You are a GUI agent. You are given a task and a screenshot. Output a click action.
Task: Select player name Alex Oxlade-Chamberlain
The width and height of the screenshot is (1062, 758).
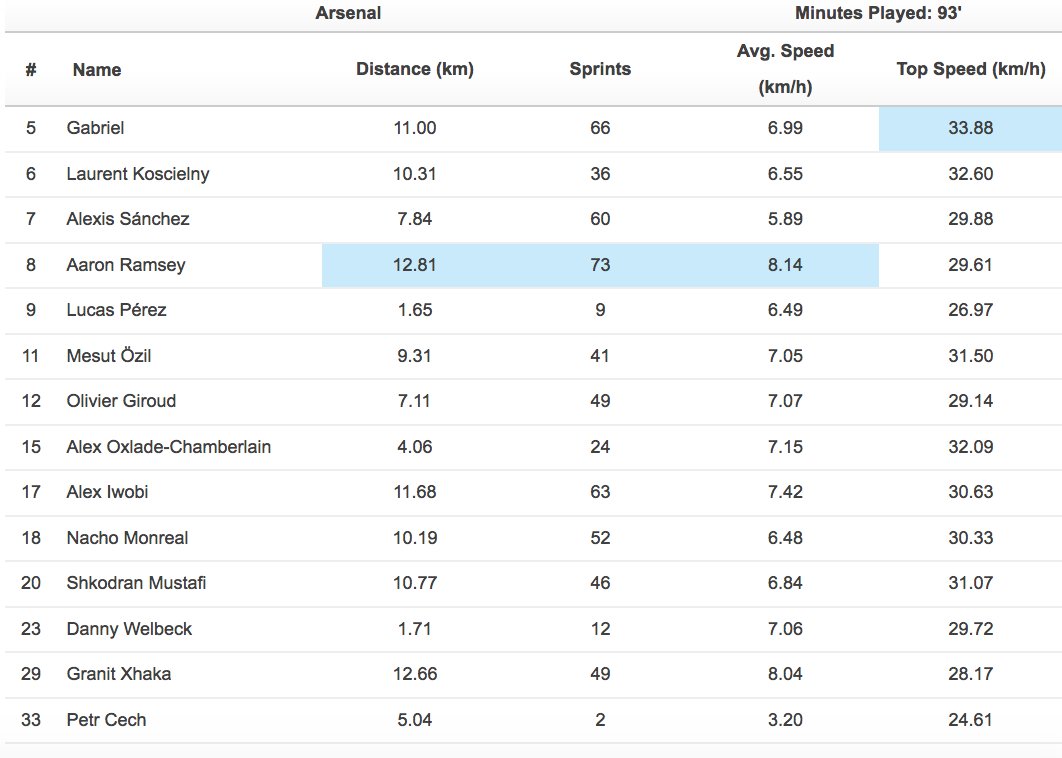(x=168, y=447)
